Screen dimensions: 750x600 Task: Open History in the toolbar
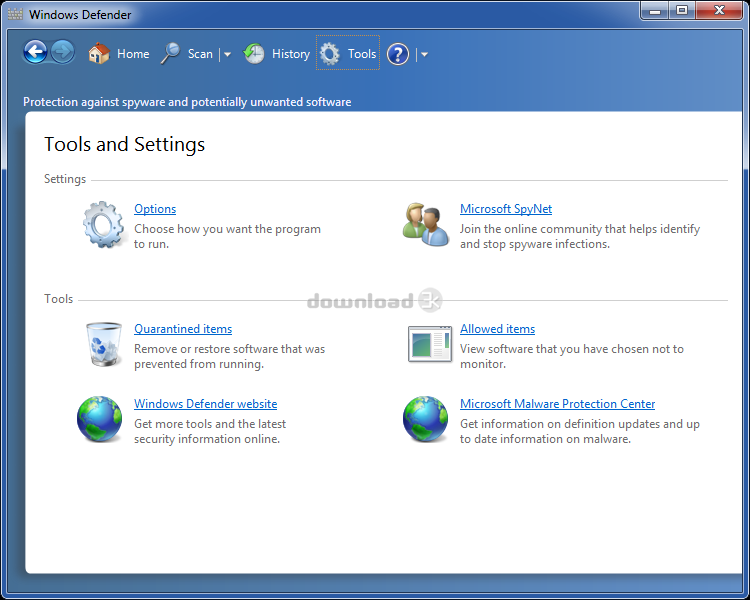(277, 54)
